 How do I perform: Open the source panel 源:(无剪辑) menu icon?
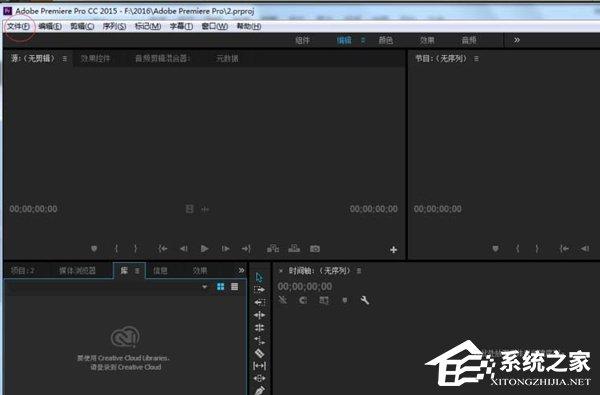[x=65, y=59]
